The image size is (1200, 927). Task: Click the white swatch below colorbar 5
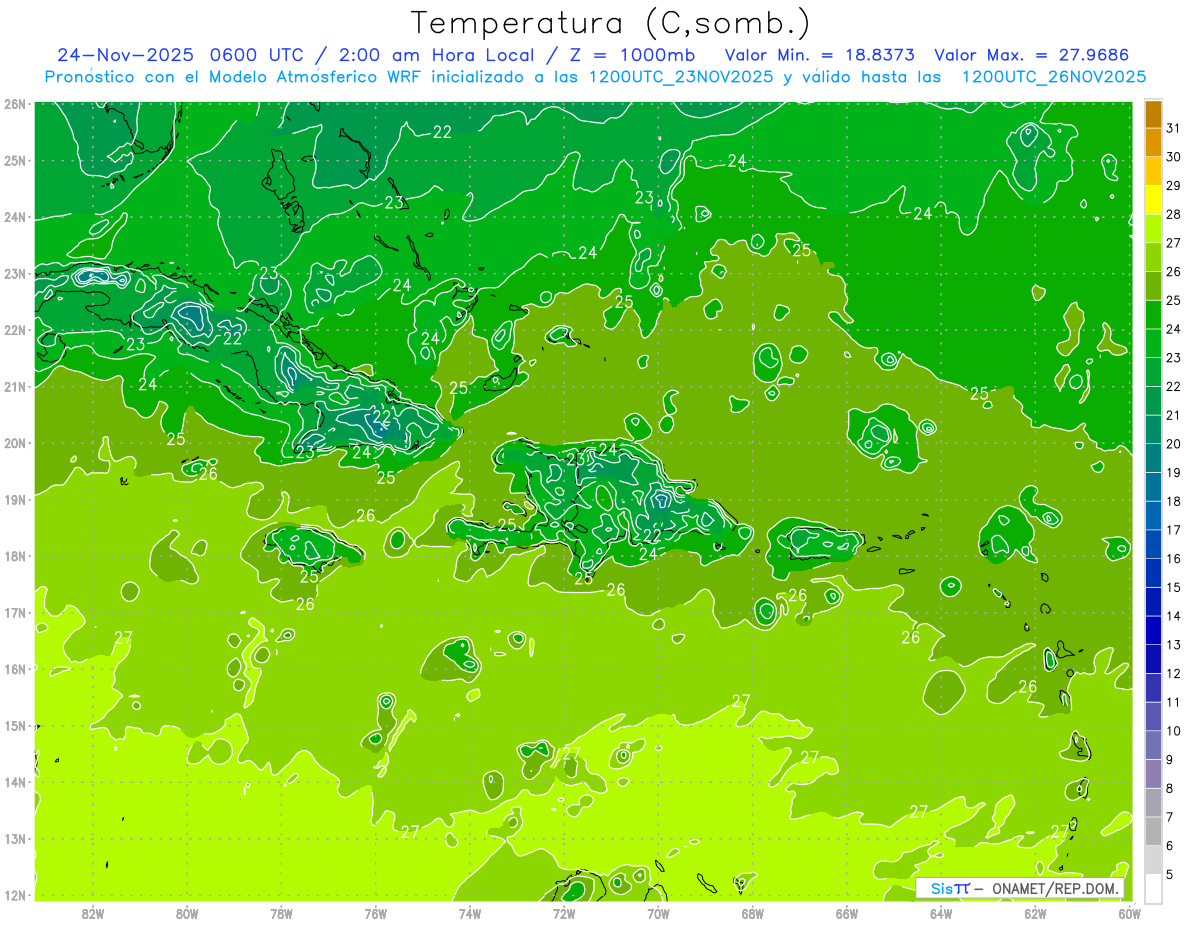point(1154,888)
